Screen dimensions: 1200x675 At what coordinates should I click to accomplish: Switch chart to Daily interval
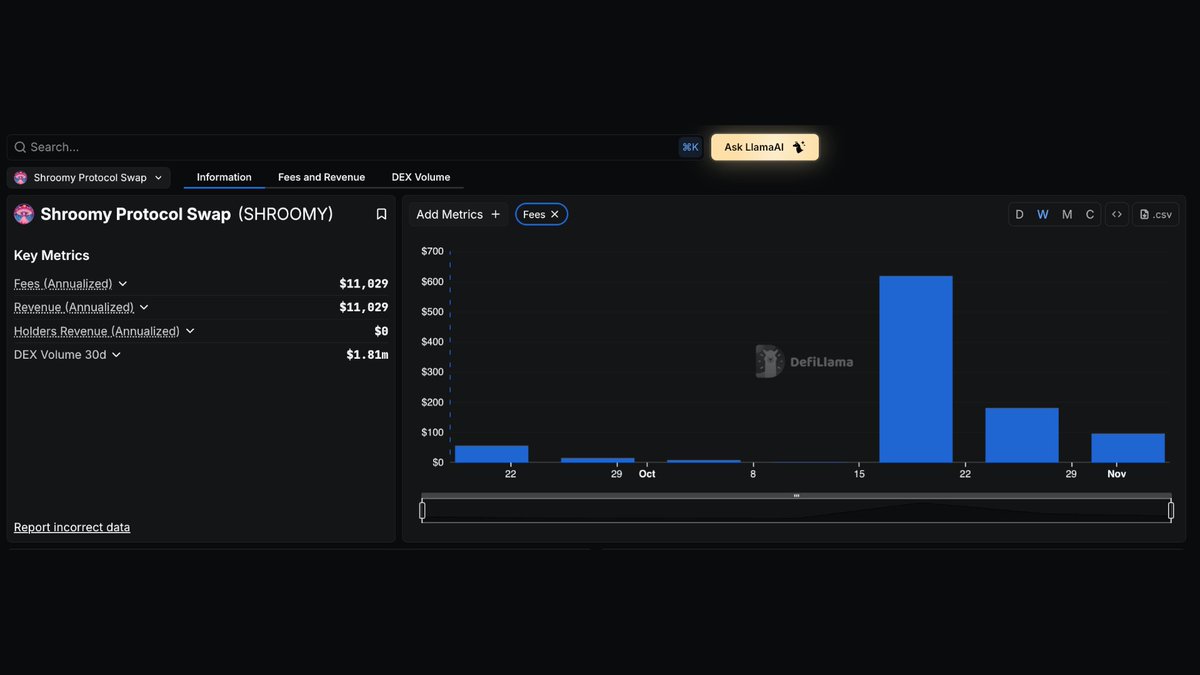point(1019,214)
